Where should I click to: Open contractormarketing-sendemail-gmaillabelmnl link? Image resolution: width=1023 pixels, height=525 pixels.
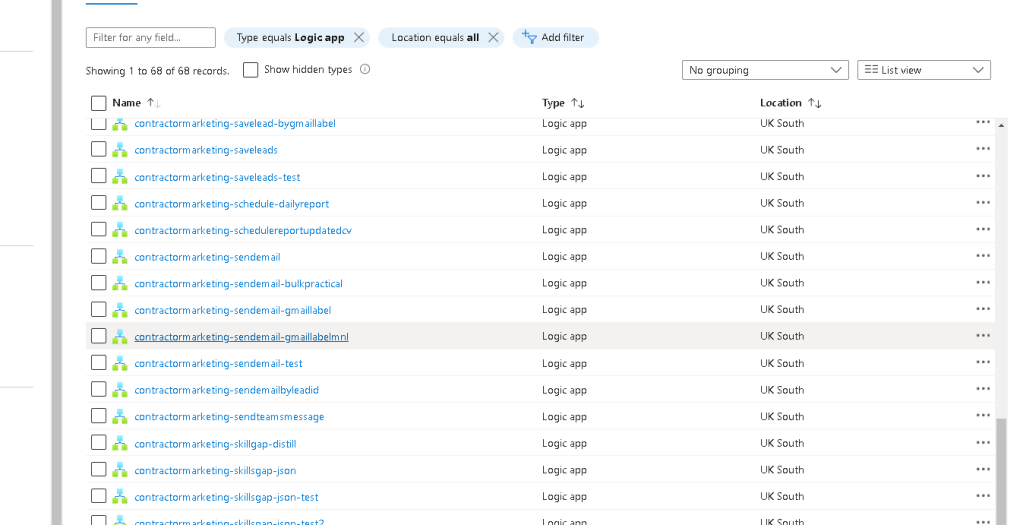[x=241, y=337]
